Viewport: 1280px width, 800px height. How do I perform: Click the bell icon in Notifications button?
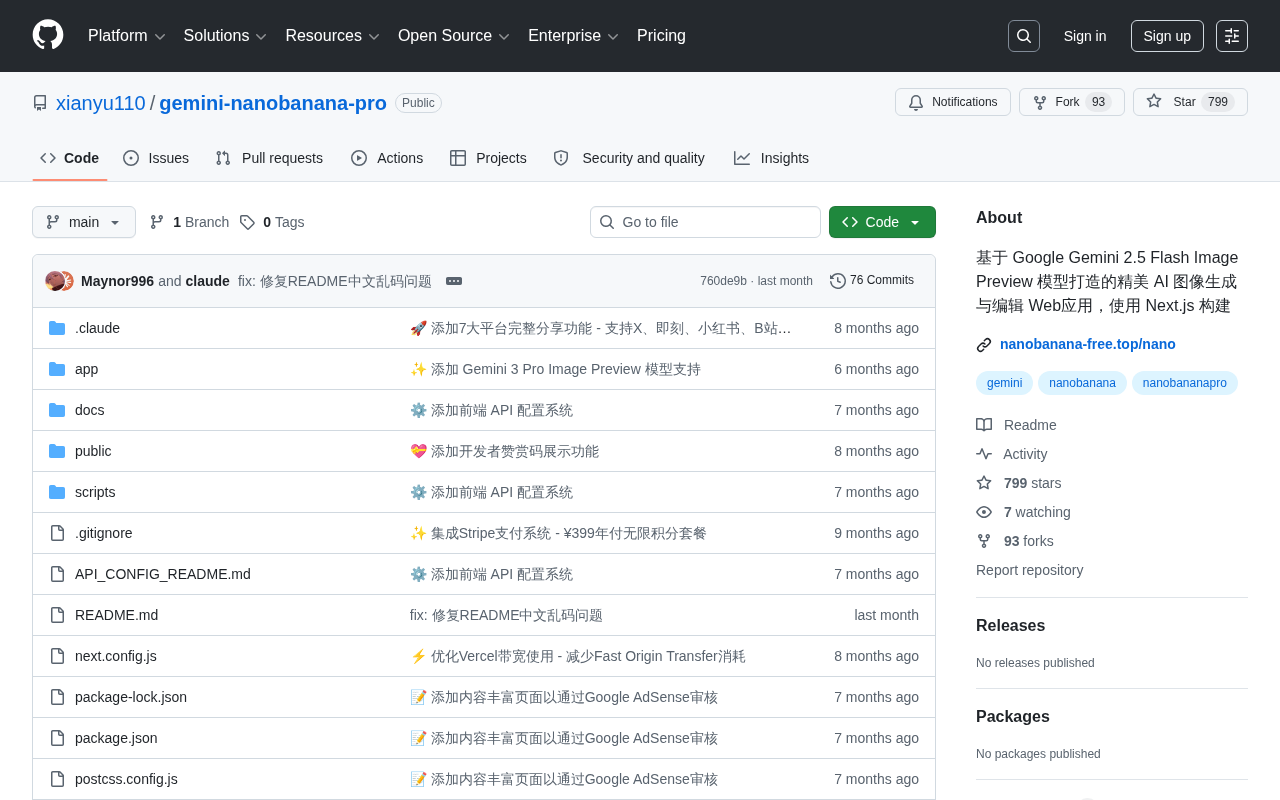pyautogui.click(x=916, y=102)
